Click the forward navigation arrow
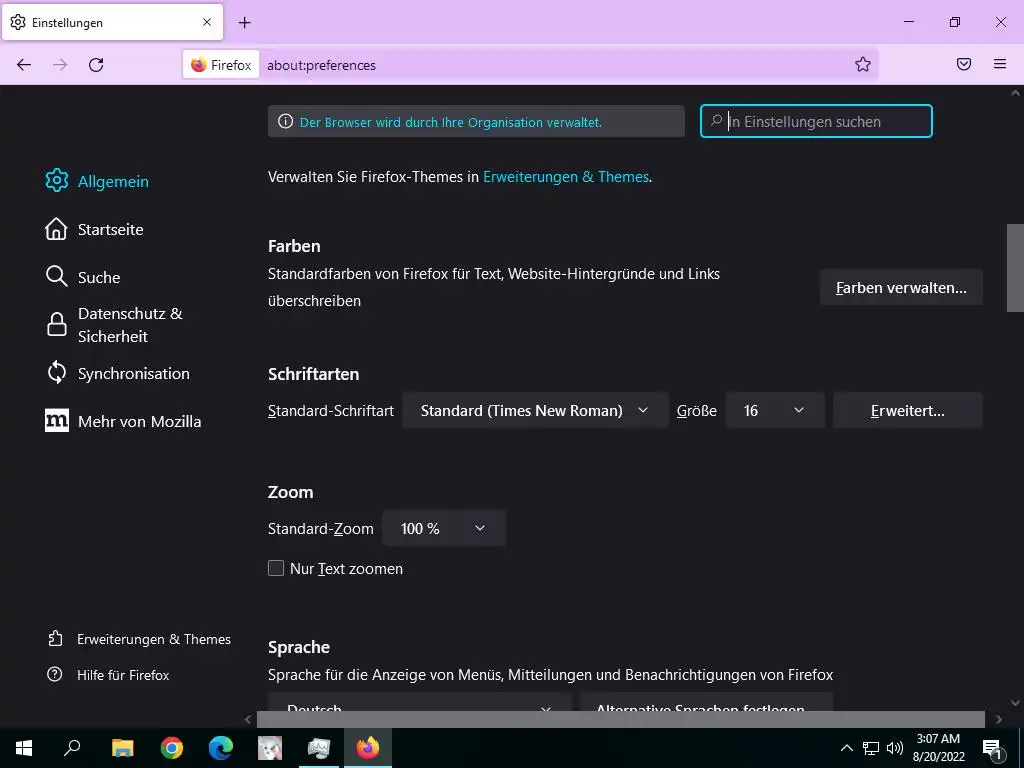The height and width of the screenshot is (768, 1024). [60, 65]
